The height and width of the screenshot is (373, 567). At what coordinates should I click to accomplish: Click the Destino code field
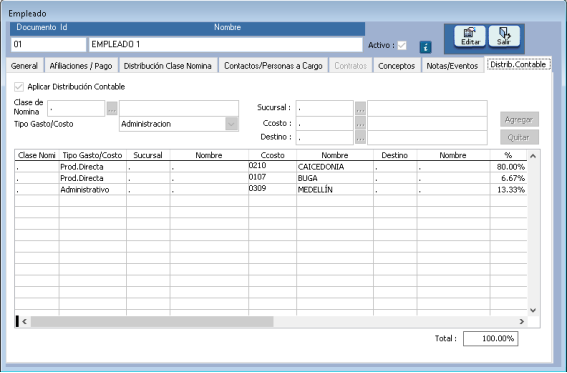324,137
